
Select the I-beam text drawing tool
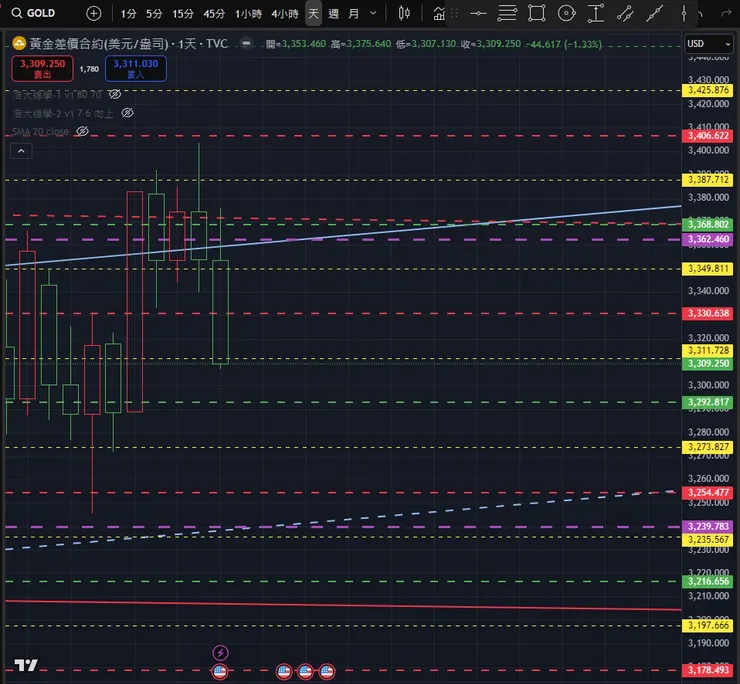pyautogui.click(x=596, y=13)
